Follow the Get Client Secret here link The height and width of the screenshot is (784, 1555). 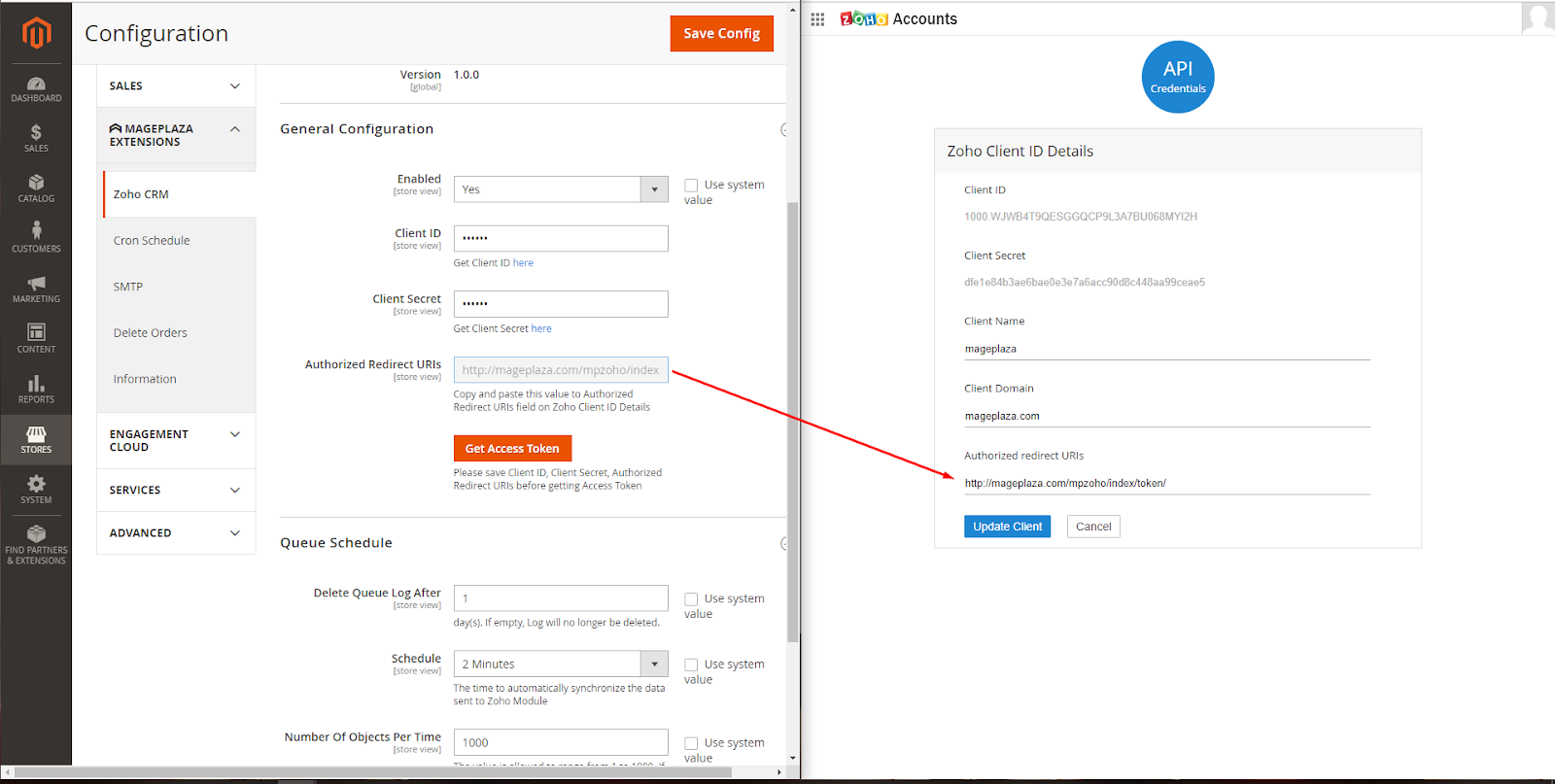pos(541,329)
